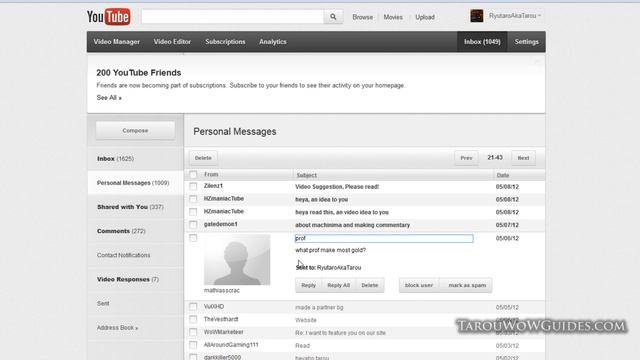Open the 'Website' message from TheVesthardt

click(306, 320)
